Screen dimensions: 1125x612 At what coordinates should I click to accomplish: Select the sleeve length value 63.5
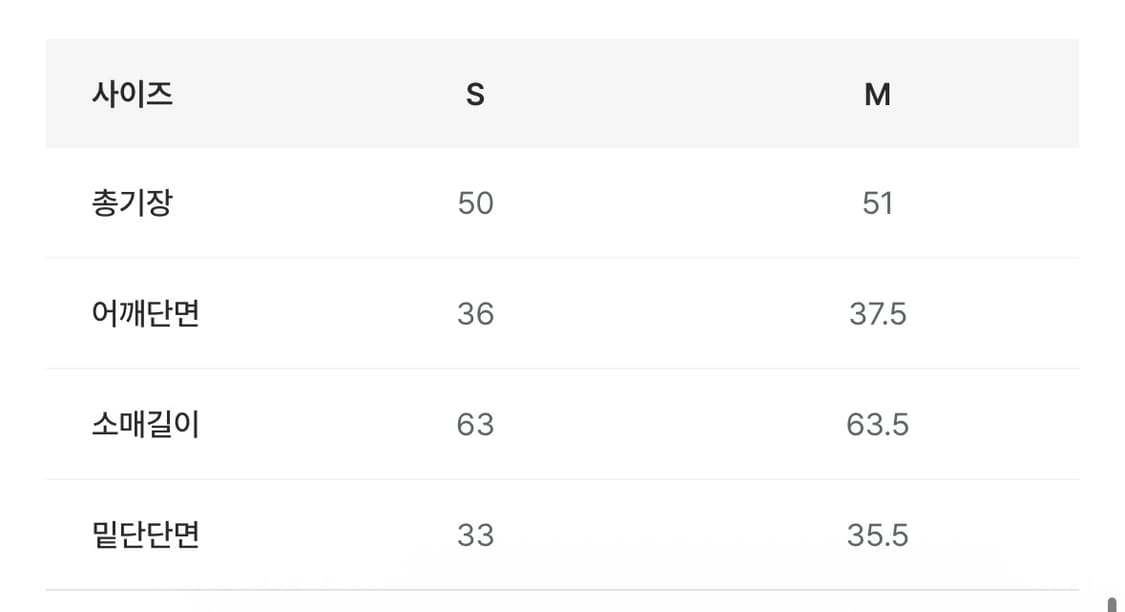pyautogui.click(x=877, y=425)
